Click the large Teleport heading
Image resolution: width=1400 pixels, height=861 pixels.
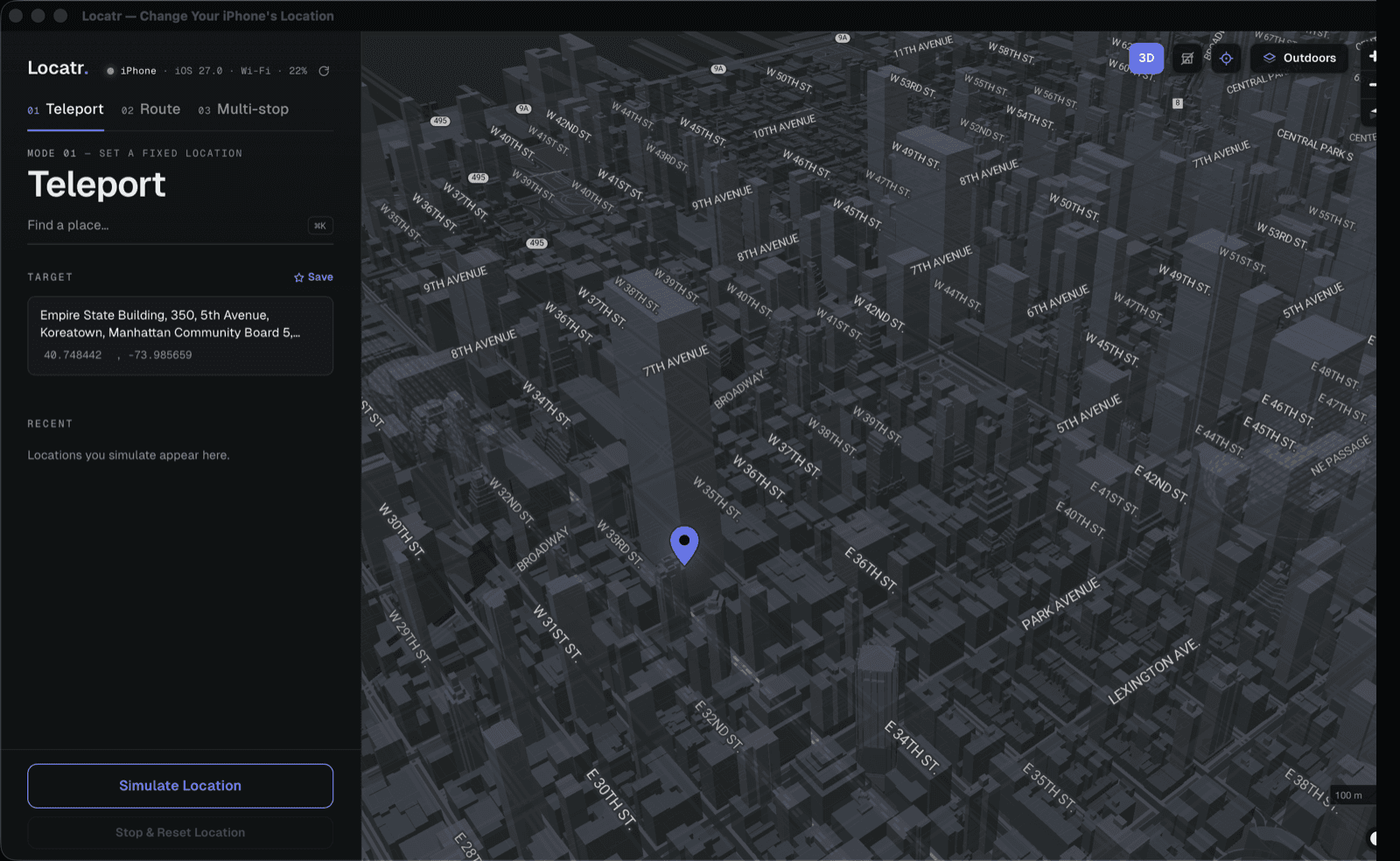pyautogui.click(x=96, y=185)
